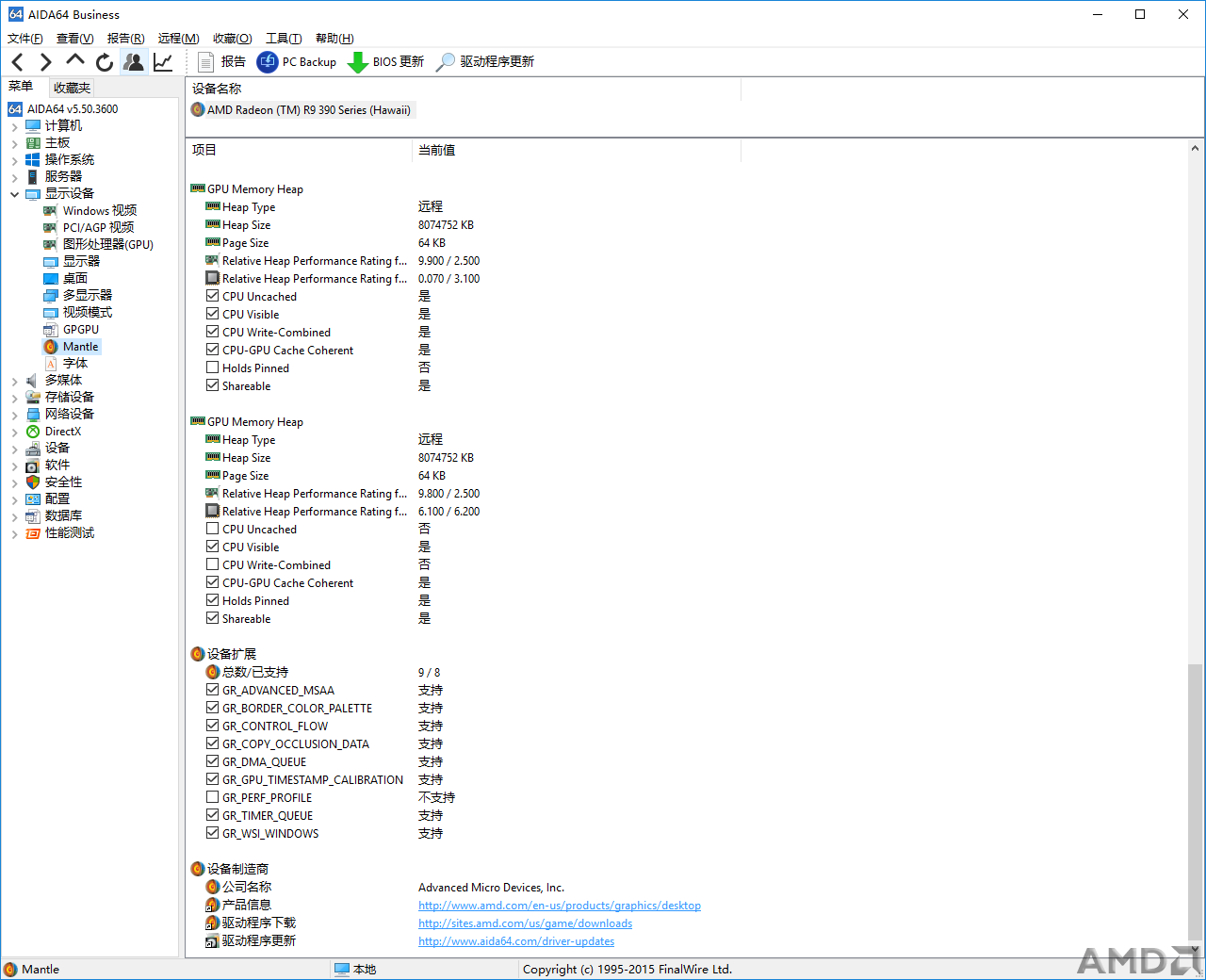
Task: Open the GPGPU tree item
Action: point(80,330)
